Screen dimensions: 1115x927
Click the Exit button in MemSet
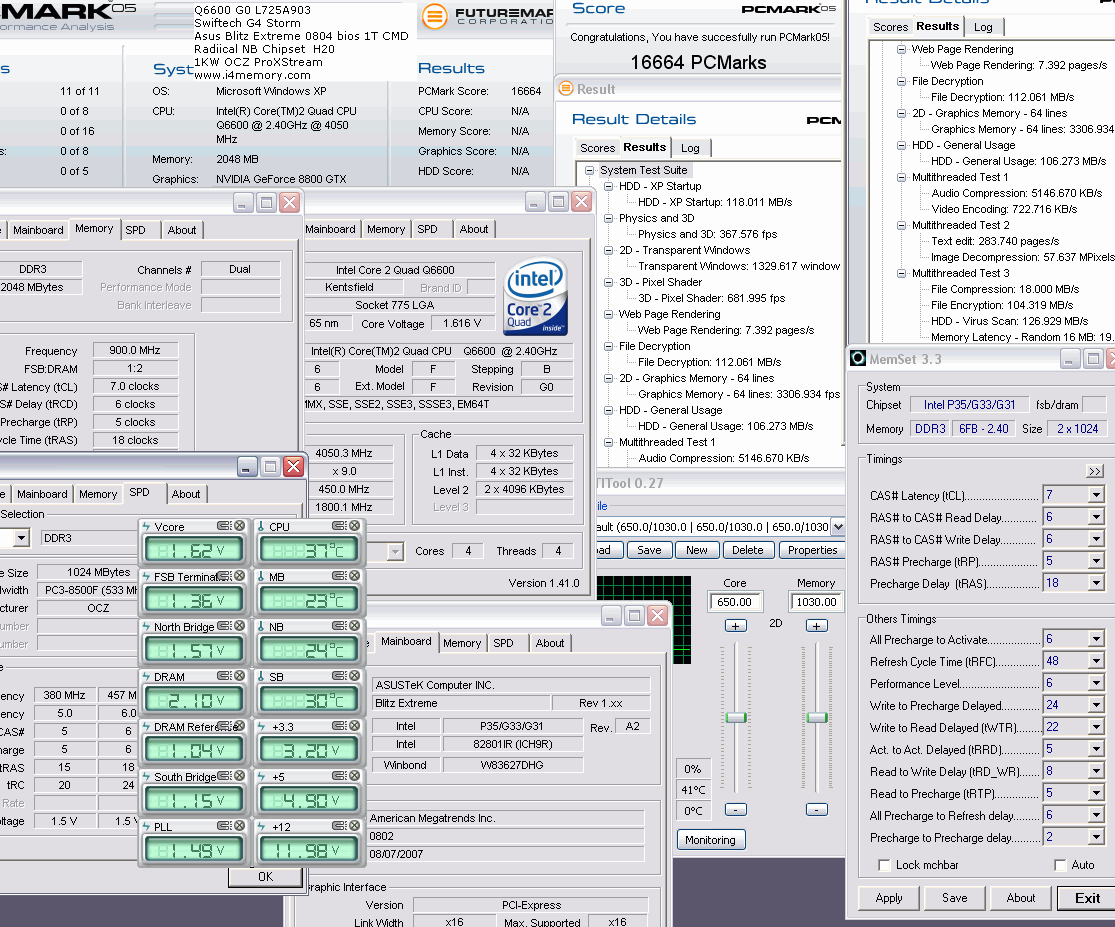1087,898
